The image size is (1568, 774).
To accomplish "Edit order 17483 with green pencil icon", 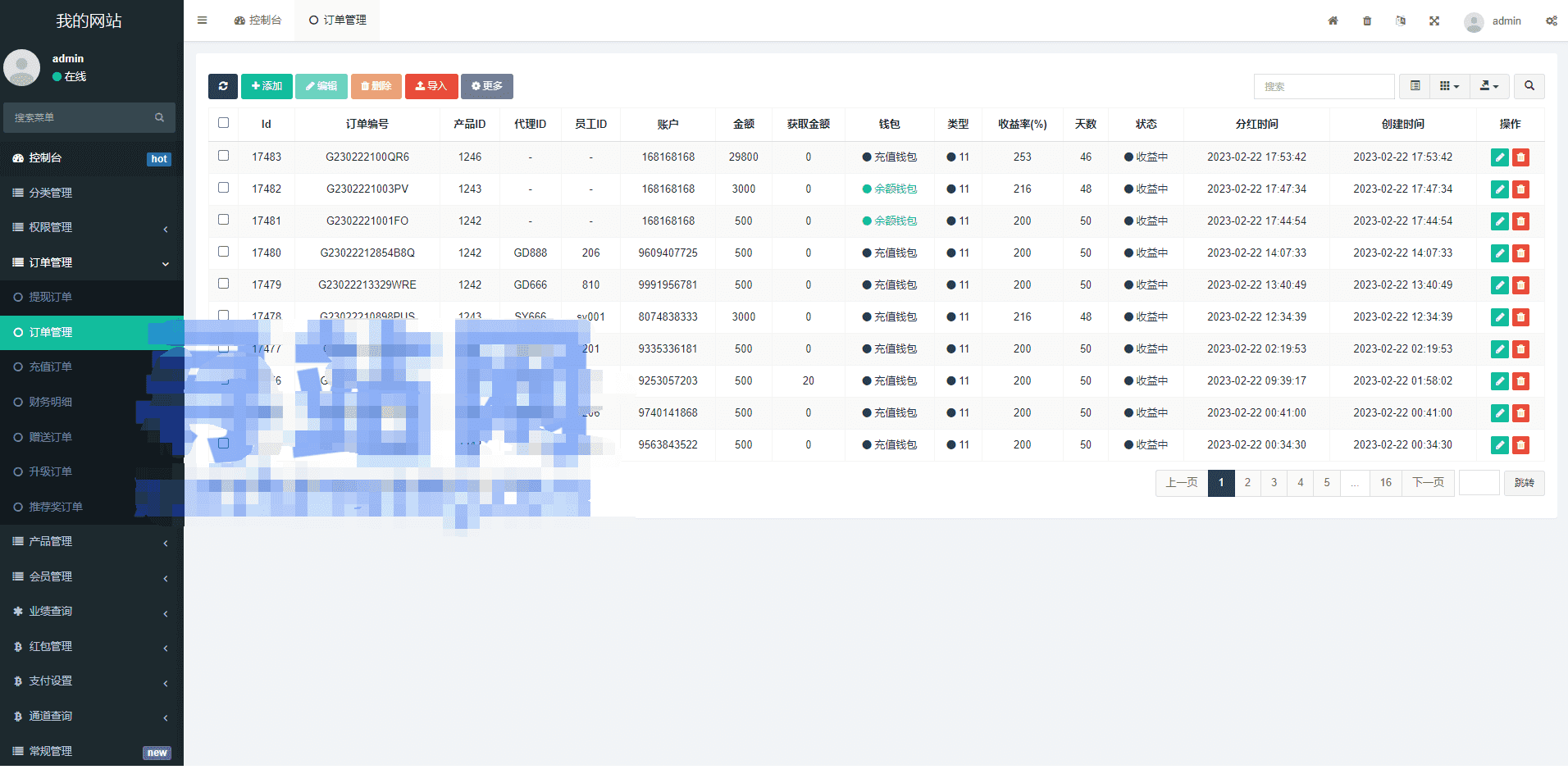I will pos(1499,157).
